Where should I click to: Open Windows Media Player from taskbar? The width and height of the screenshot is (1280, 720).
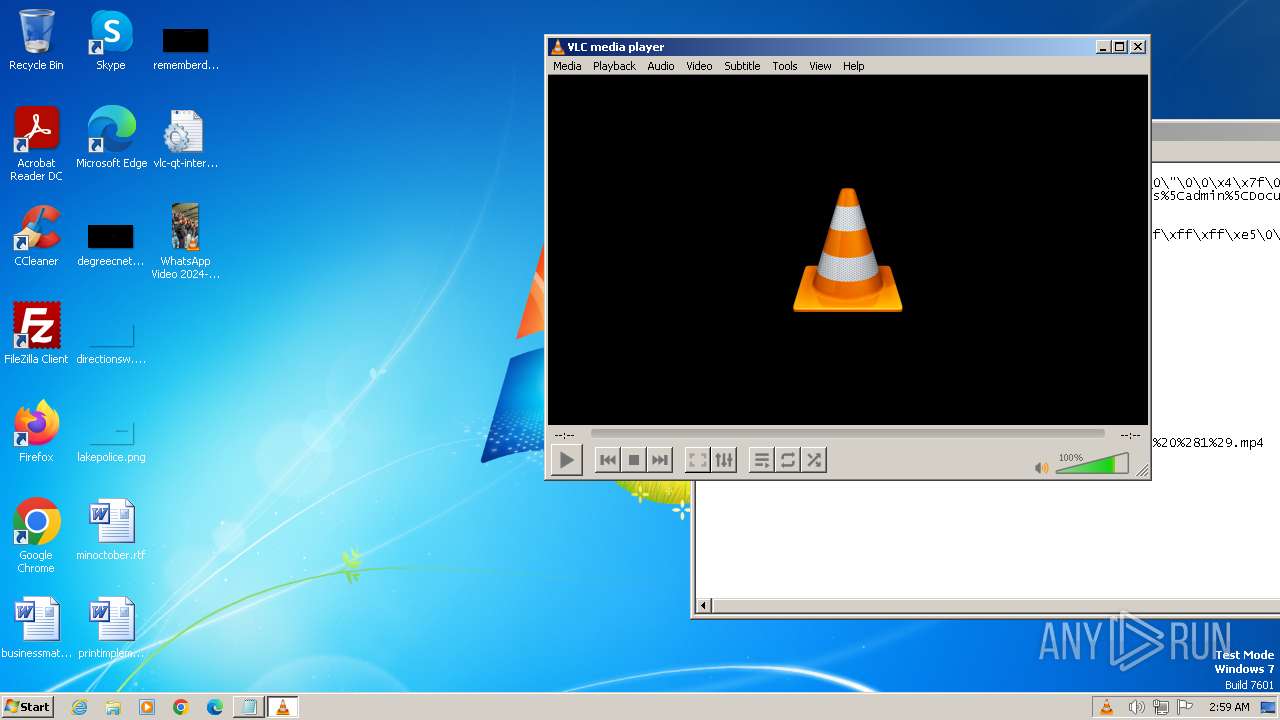[x=147, y=707]
